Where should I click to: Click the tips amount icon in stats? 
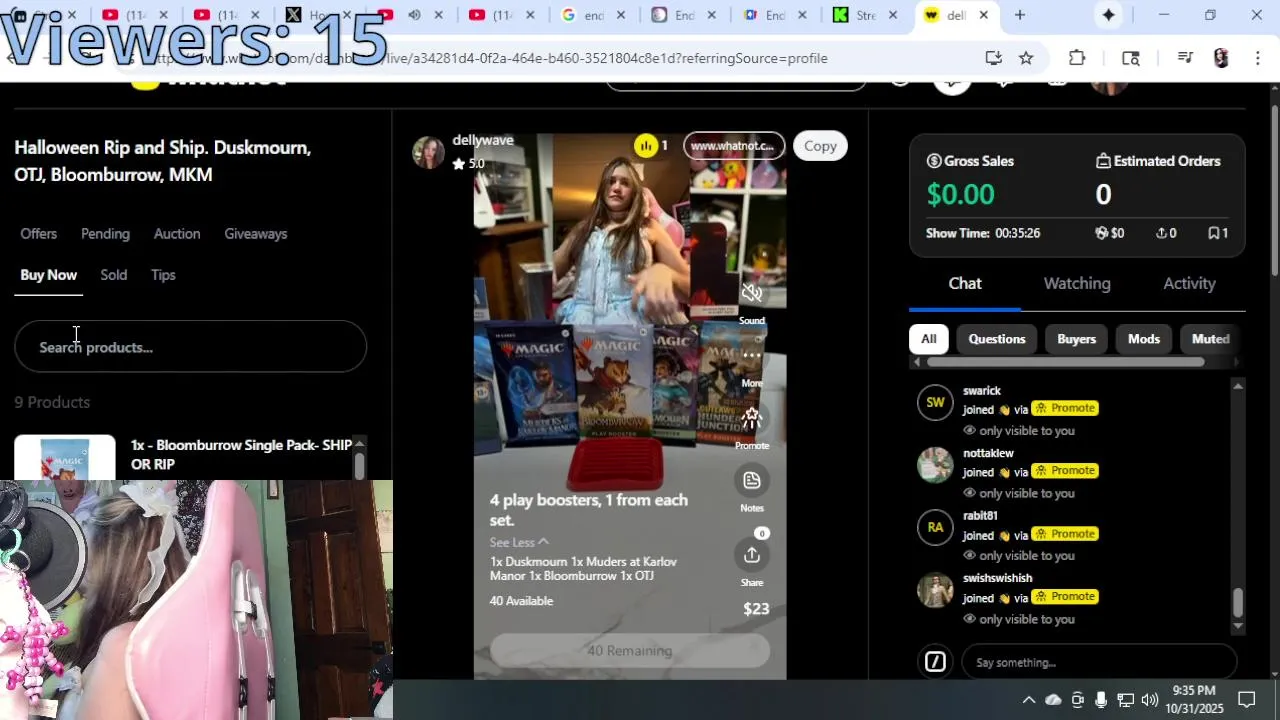pos(1102,233)
